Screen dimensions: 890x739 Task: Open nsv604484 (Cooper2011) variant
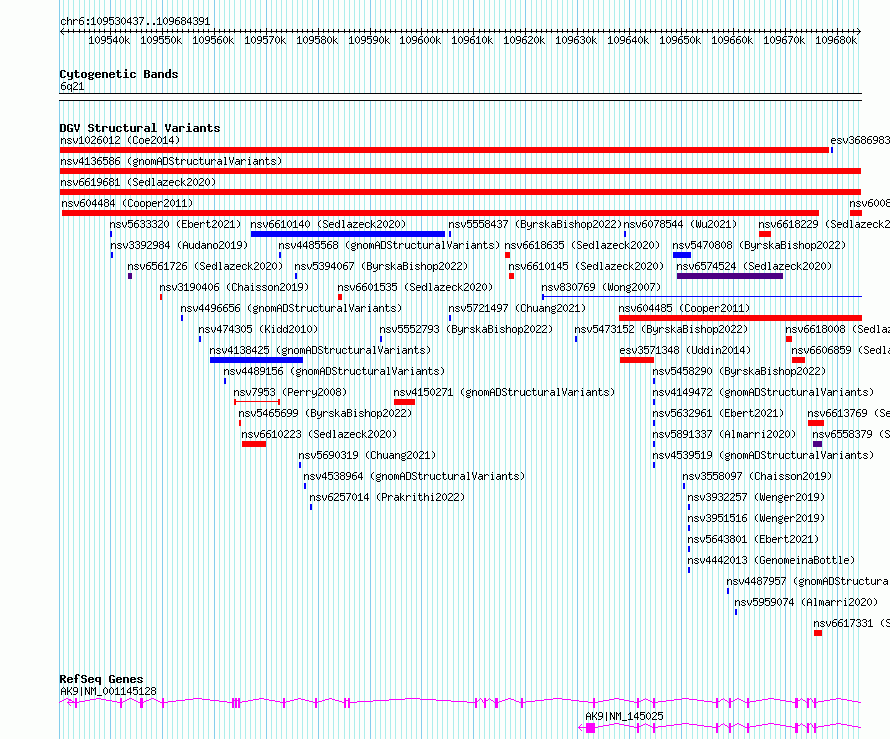coord(127,203)
